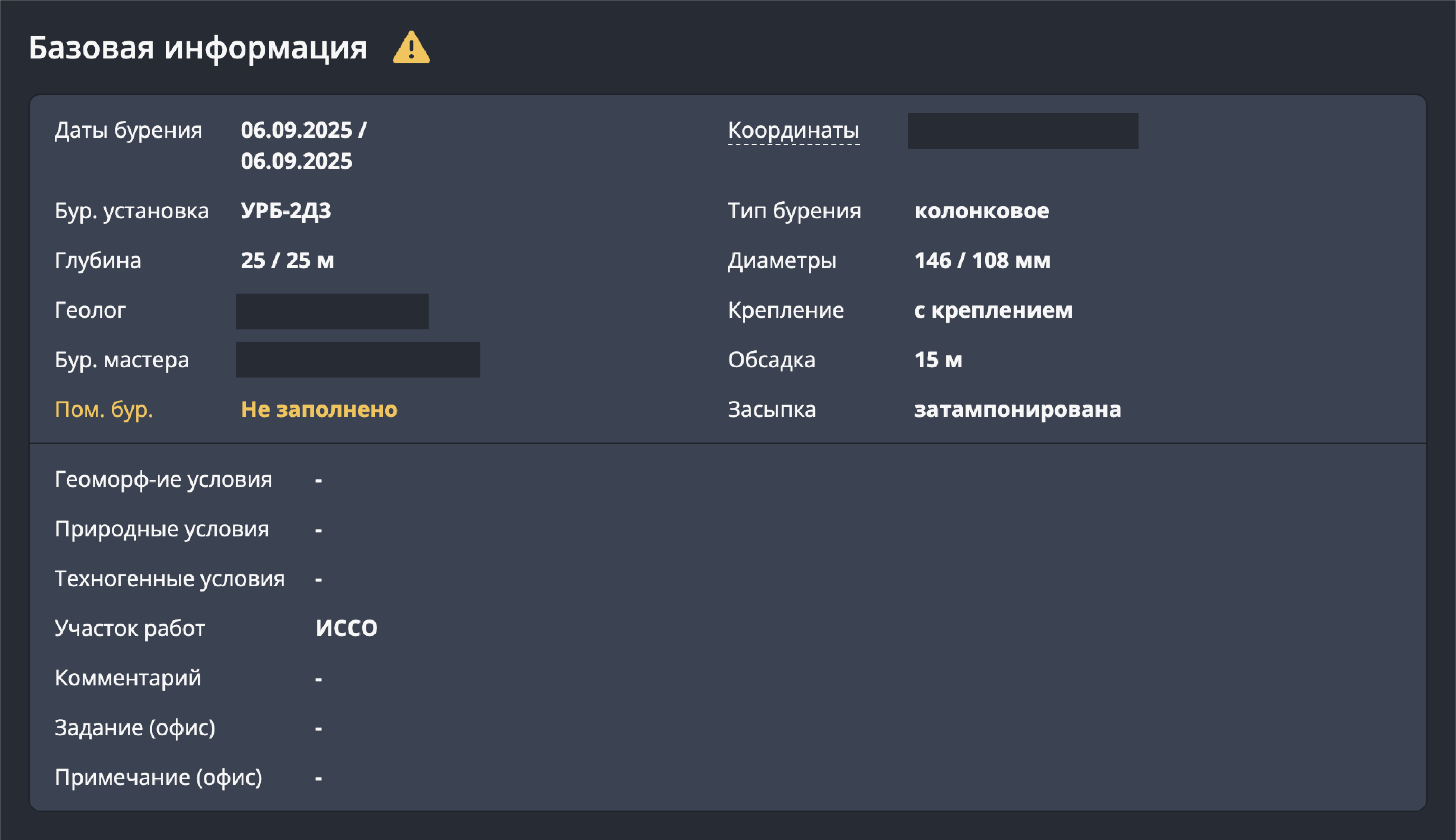Screen dimensions: 1456x840
Task: Click the redacted coordinates value box
Action: tap(1023, 131)
